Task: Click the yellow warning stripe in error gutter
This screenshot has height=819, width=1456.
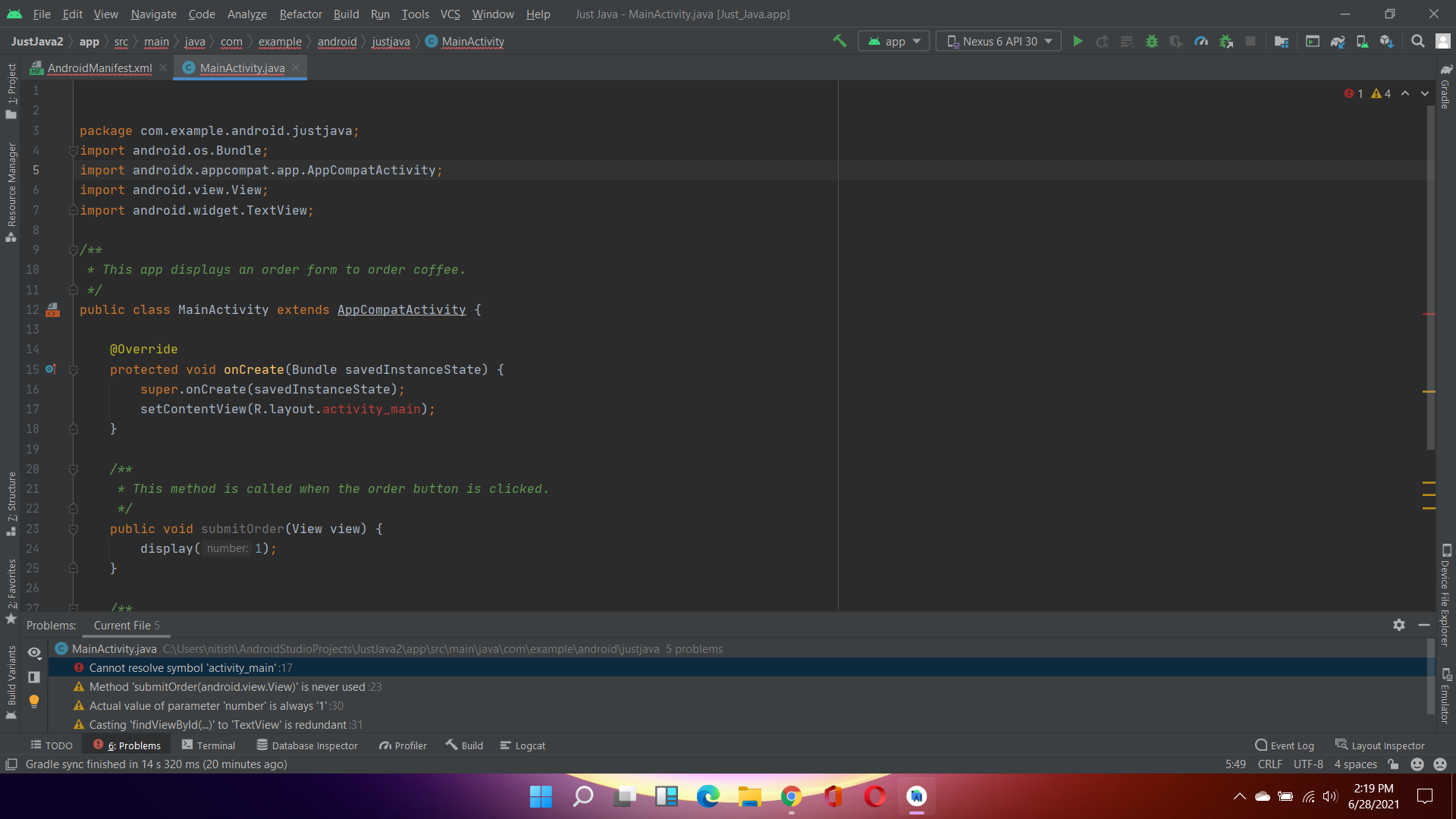Action: tap(1429, 391)
